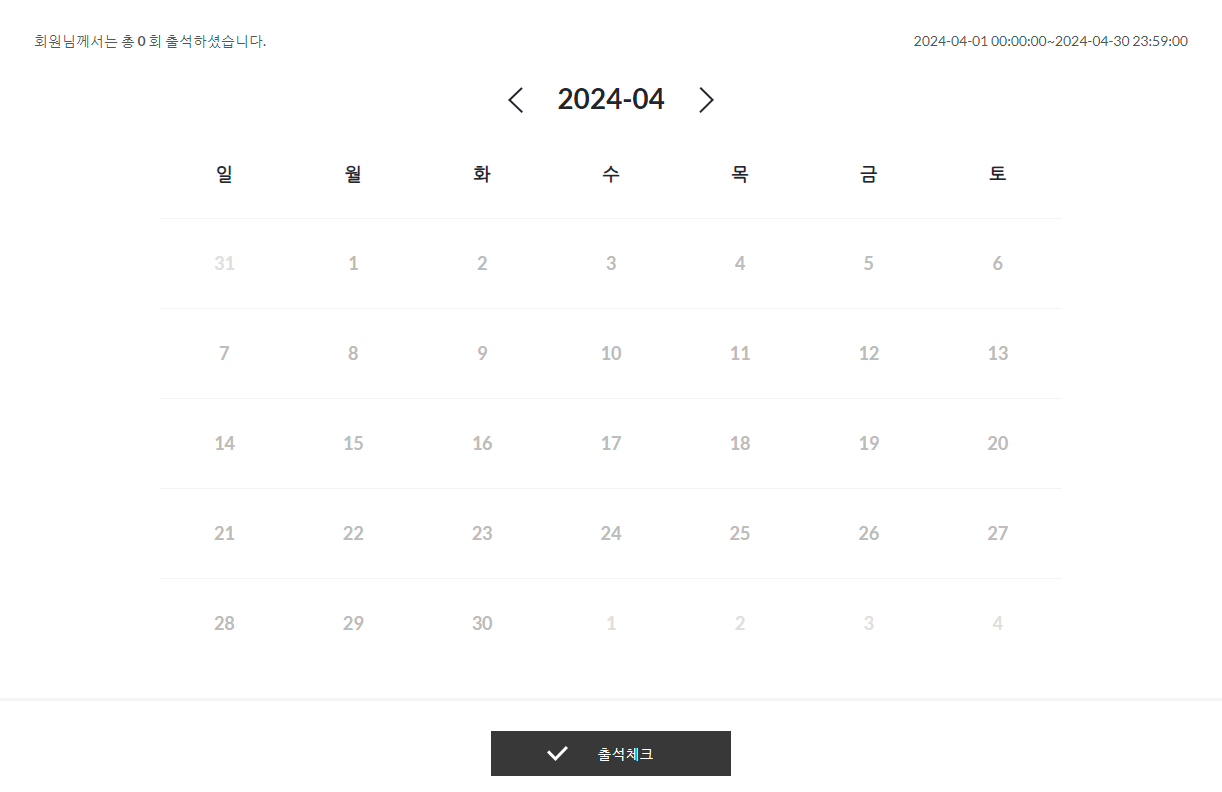Click calendar date 26
This screenshot has height=792, width=1222.
869,534
